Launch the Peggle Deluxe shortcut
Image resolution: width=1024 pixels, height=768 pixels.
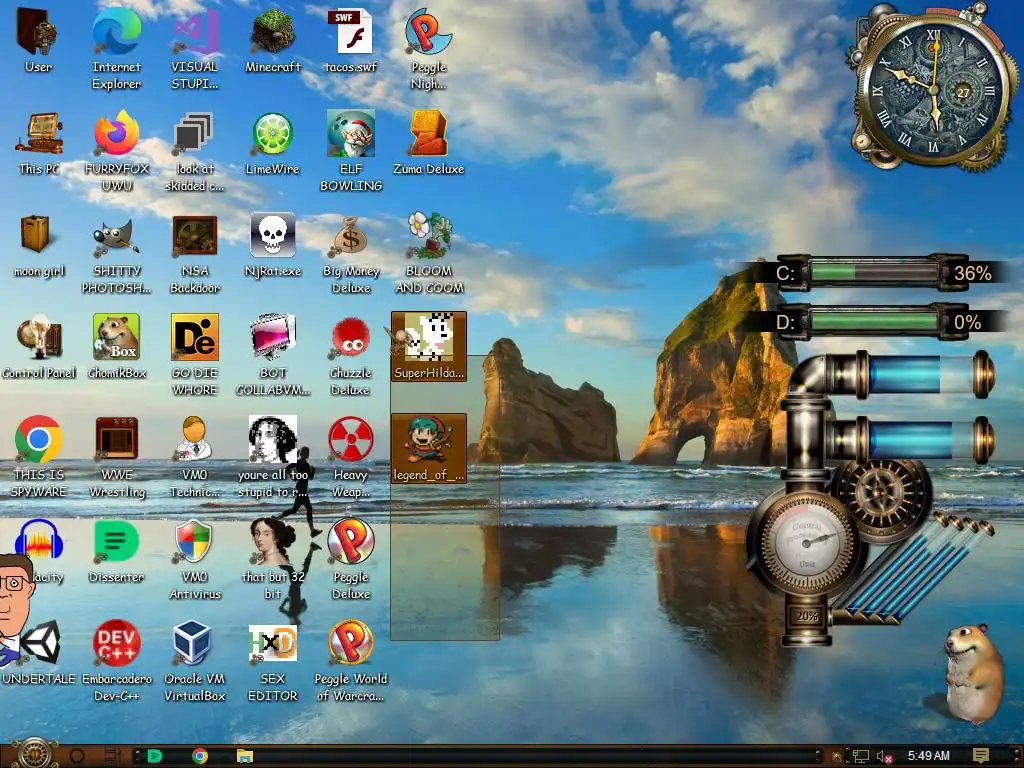tap(351, 559)
